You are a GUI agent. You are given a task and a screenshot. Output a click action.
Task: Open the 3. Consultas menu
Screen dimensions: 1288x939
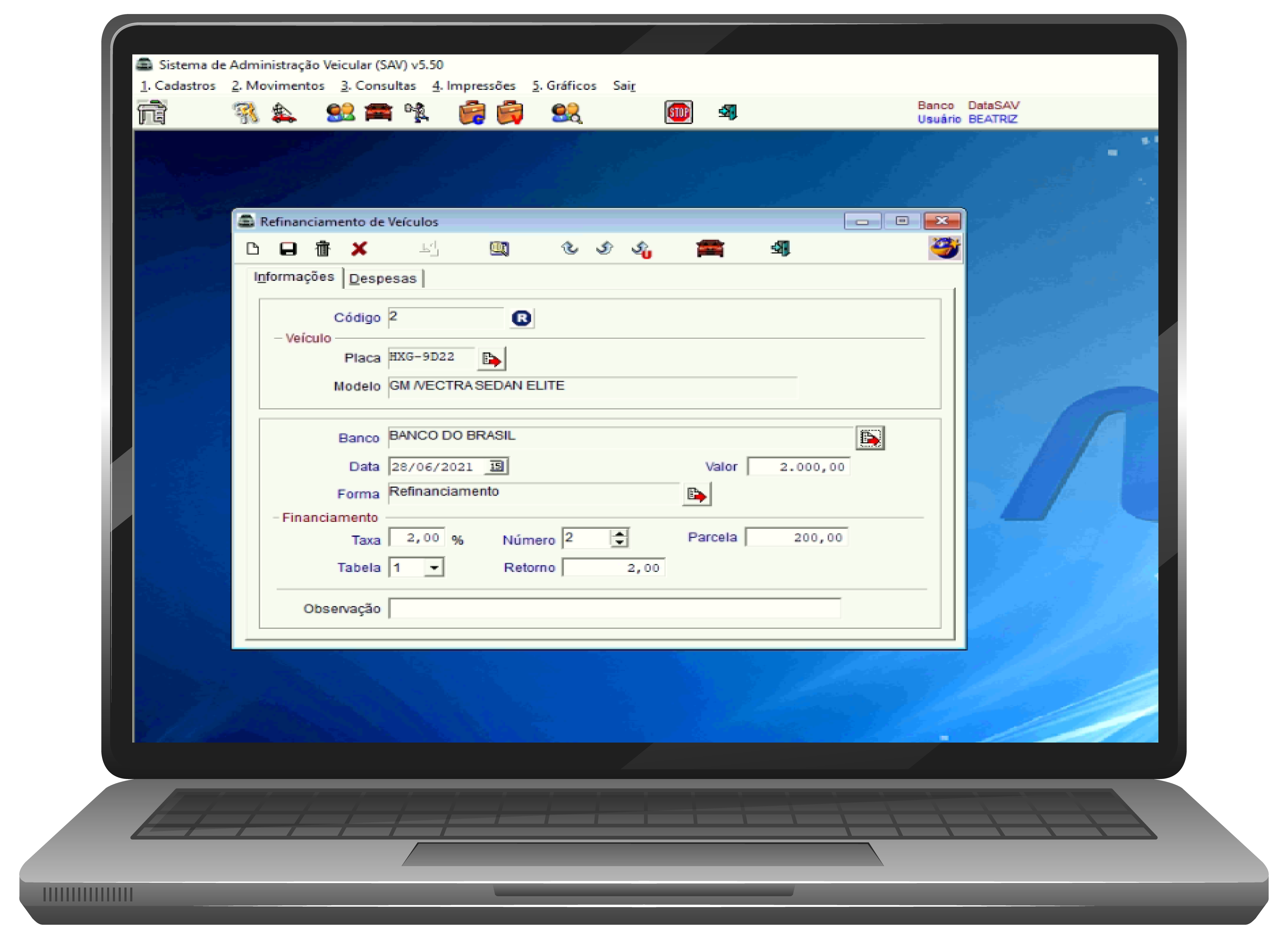[378, 85]
